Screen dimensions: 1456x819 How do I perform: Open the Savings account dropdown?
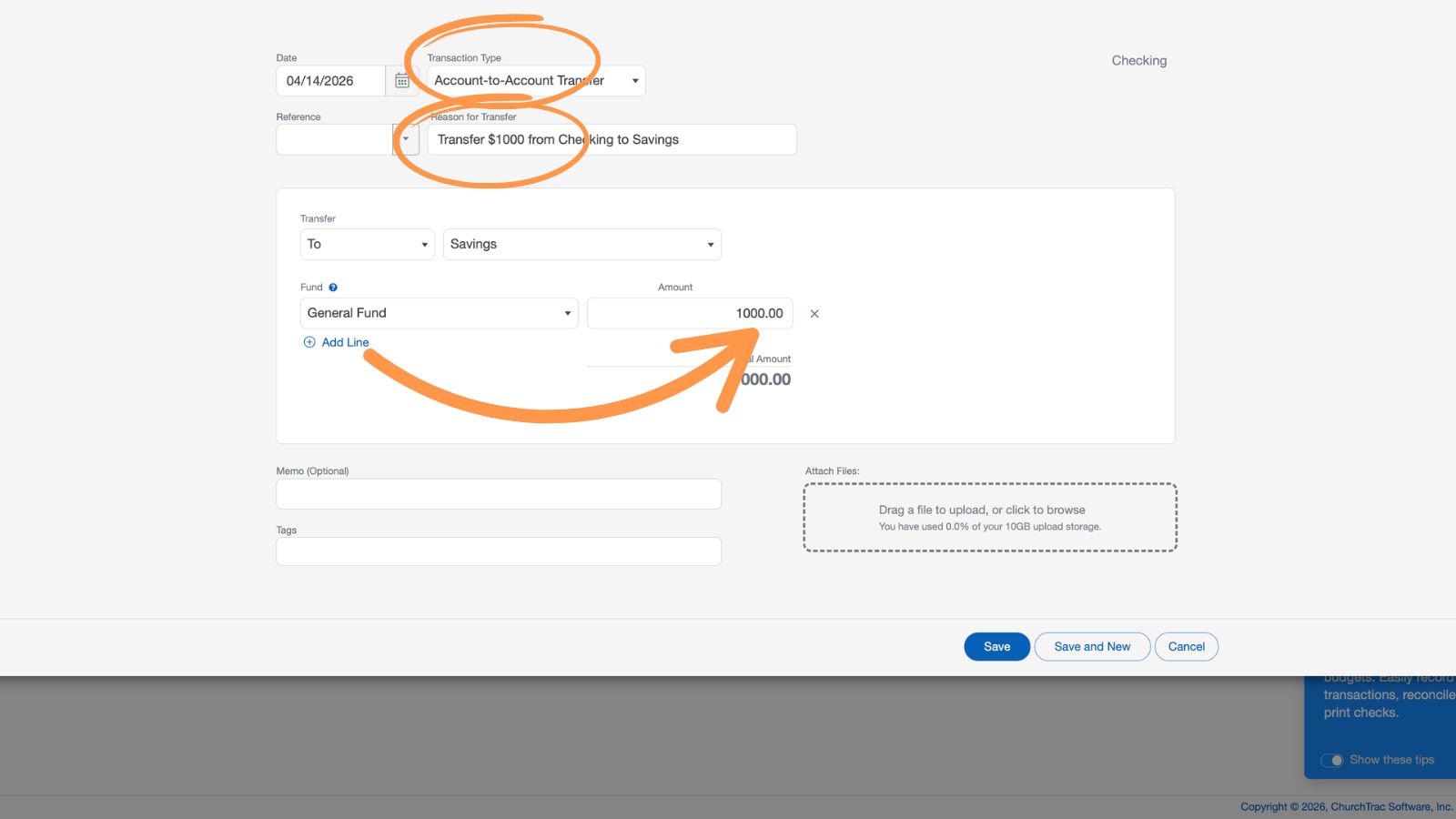pos(710,244)
